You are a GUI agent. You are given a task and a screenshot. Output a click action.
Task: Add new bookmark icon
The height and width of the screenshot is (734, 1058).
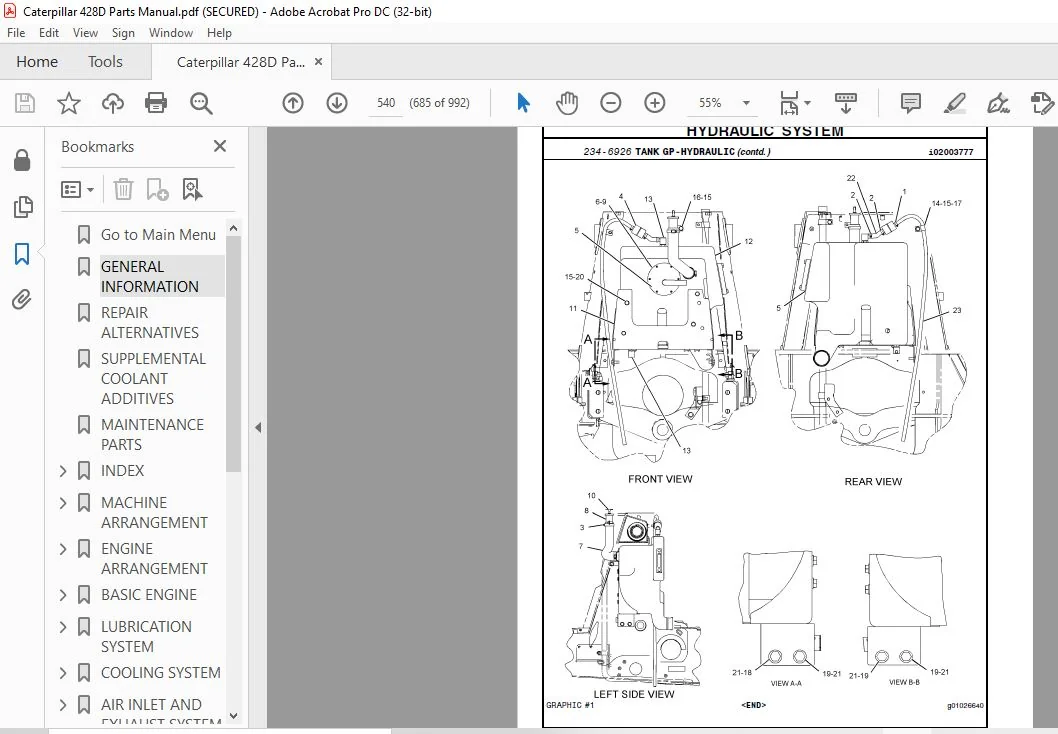point(157,190)
